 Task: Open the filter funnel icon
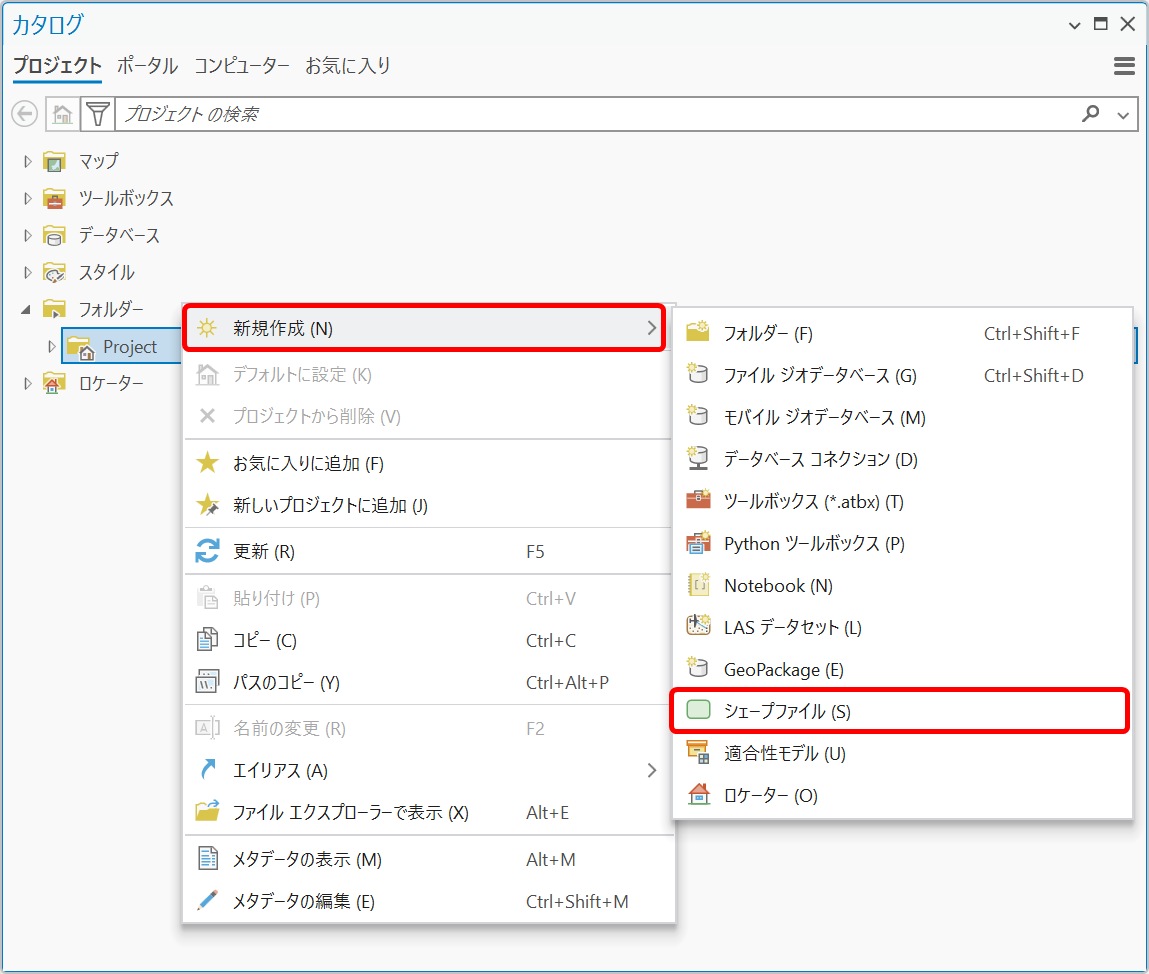click(x=97, y=114)
